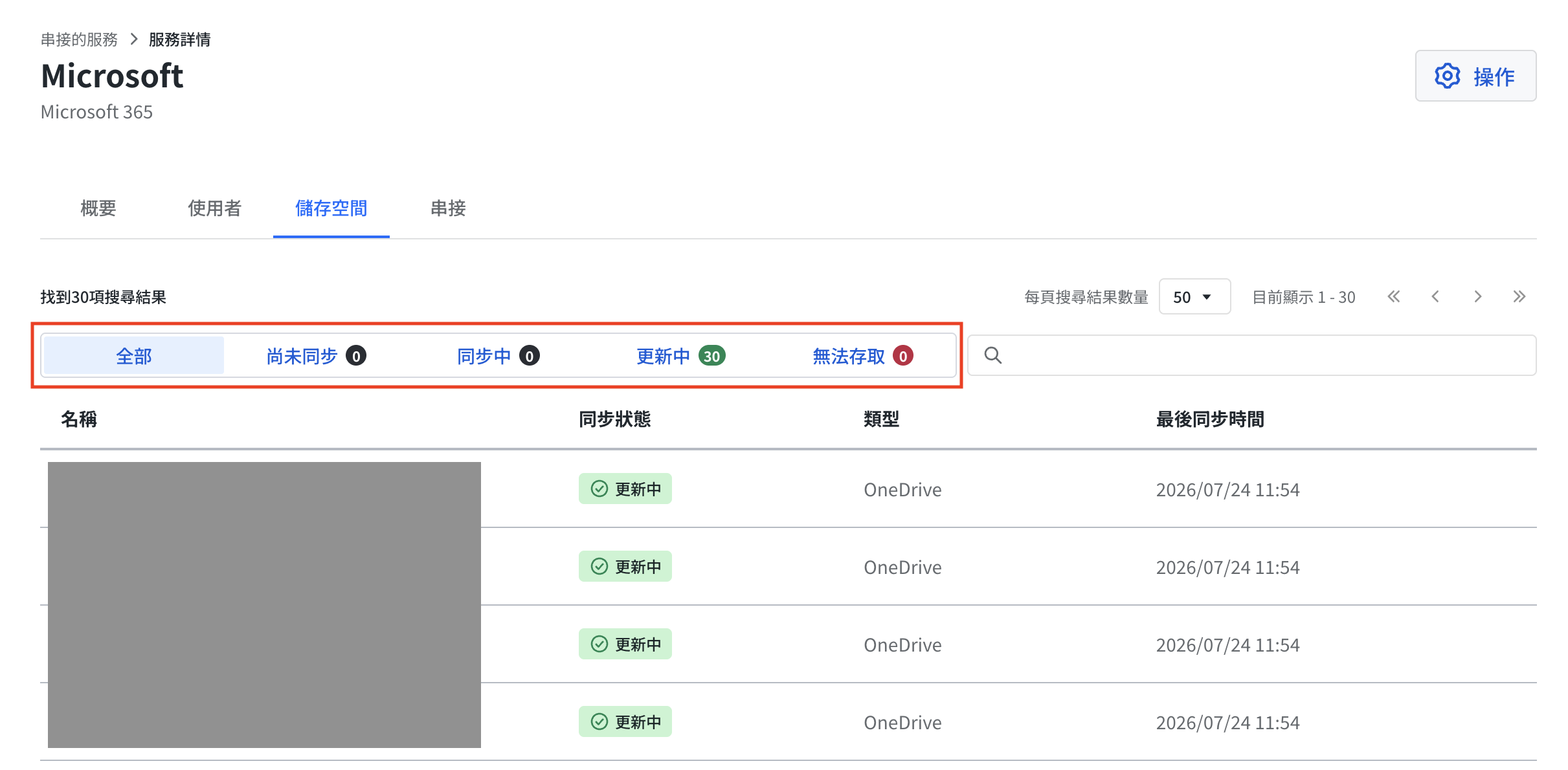Click last sync time in fourth row
1568x770 pixels.
pos(1227,723)
